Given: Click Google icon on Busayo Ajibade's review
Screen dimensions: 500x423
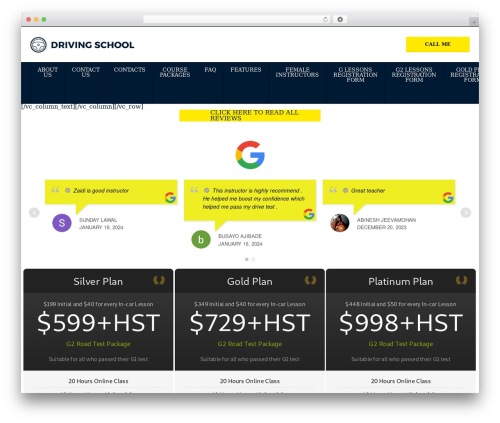Looking at the screenshot, I should [309, 214].
